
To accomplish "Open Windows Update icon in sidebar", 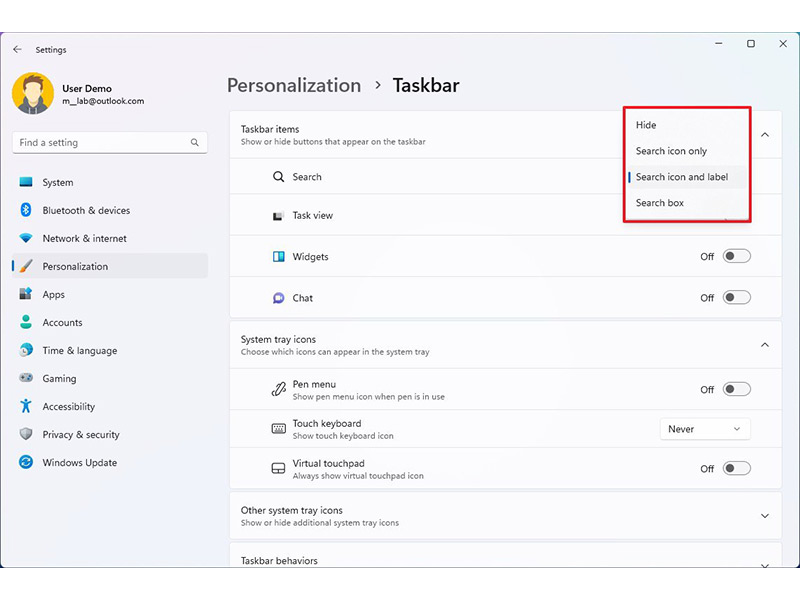I will 26,463.
